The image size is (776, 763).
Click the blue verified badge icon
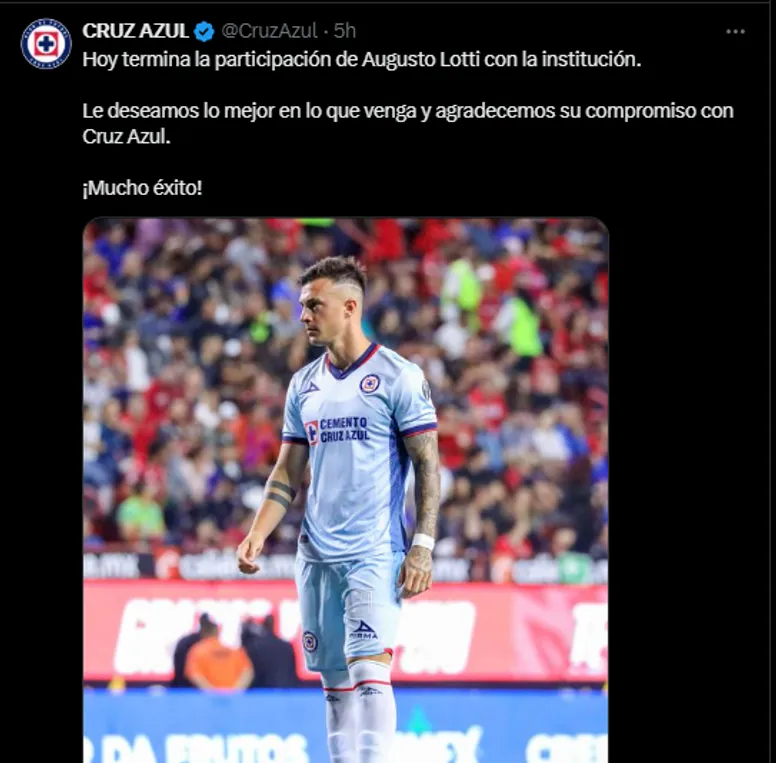[x=204, y=32]
